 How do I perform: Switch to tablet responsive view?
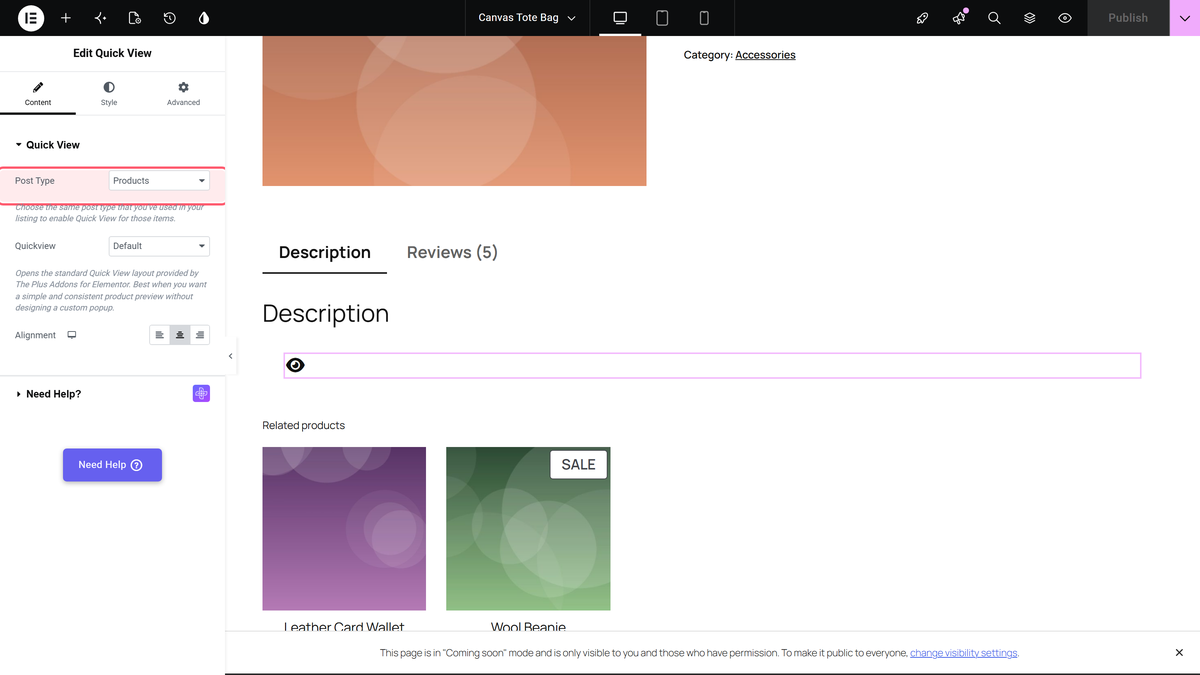(662, 18)
